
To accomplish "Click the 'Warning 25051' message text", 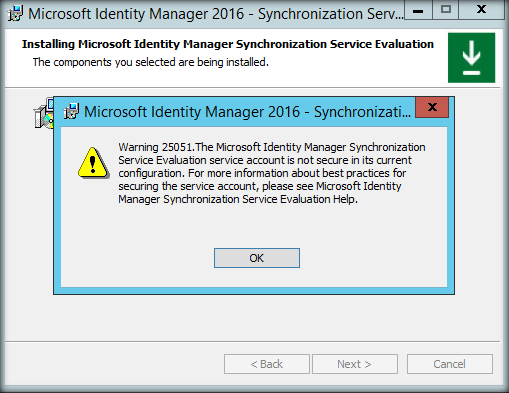I will pyautogui.click(x=272, y=173).
